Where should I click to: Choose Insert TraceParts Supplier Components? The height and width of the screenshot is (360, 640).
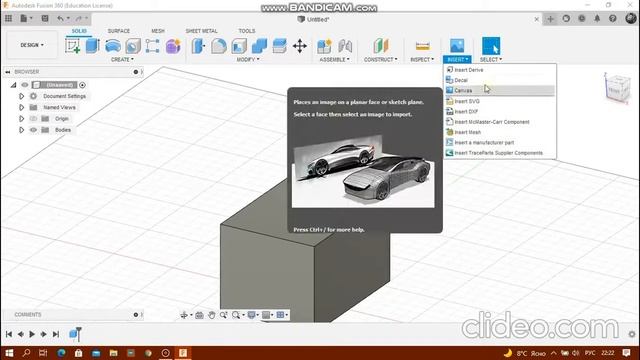pyautogui.click(x=500, y=153)
